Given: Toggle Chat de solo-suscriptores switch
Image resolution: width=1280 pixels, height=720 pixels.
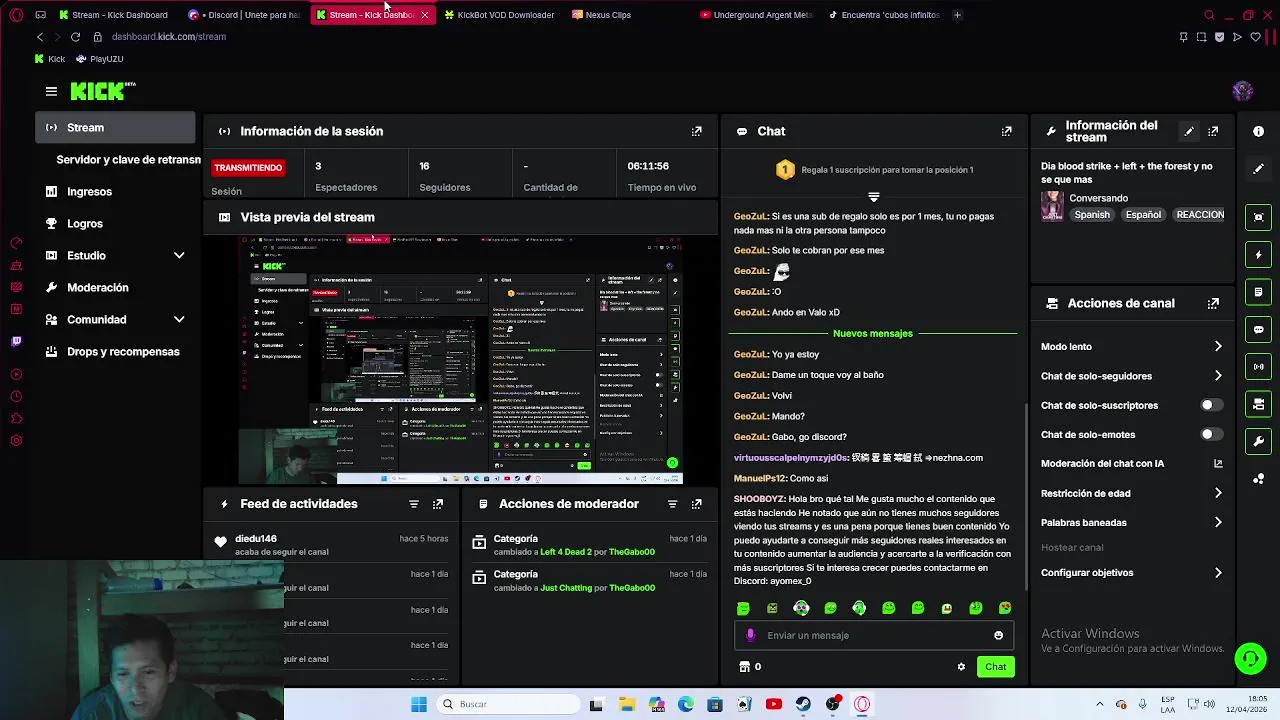Looking at the screenshot, I should (x=1210, y=405).
